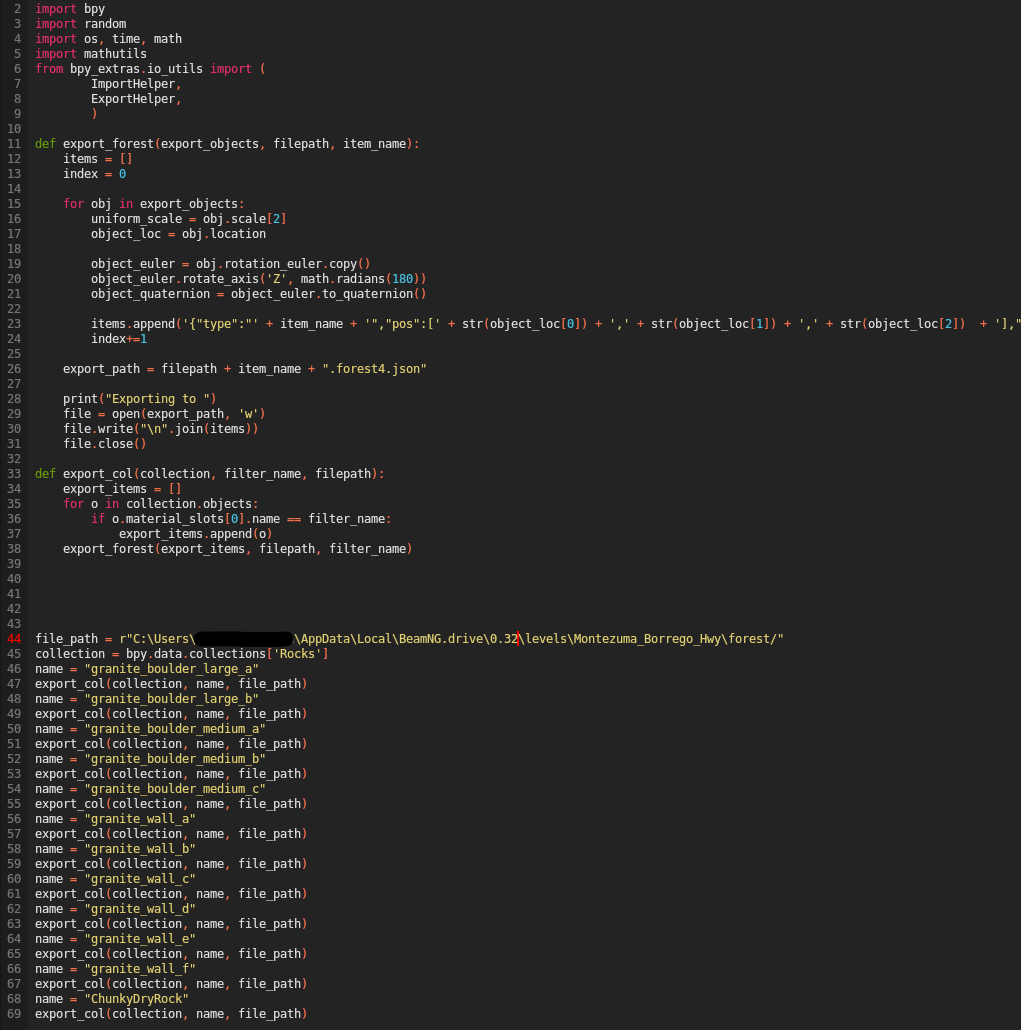Click the ExportHelper import name
1021x1030 pixels.
click(136, 98)
